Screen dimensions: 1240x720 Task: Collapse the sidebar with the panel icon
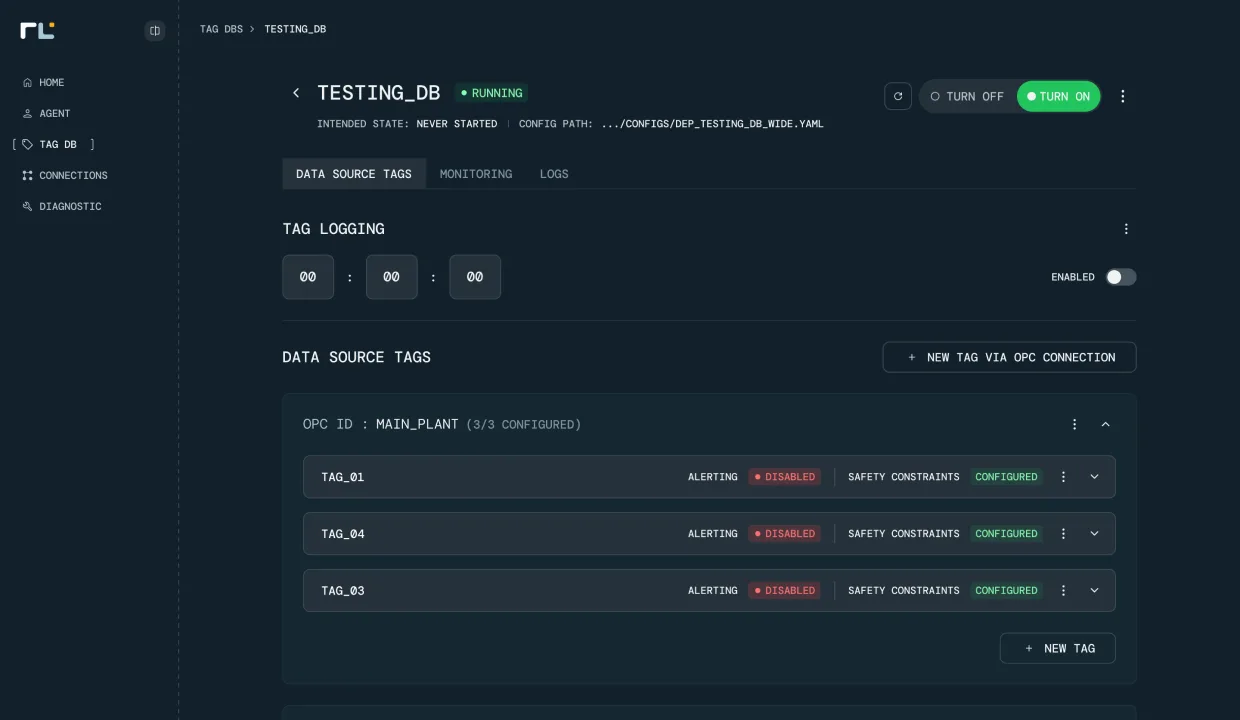155,31
